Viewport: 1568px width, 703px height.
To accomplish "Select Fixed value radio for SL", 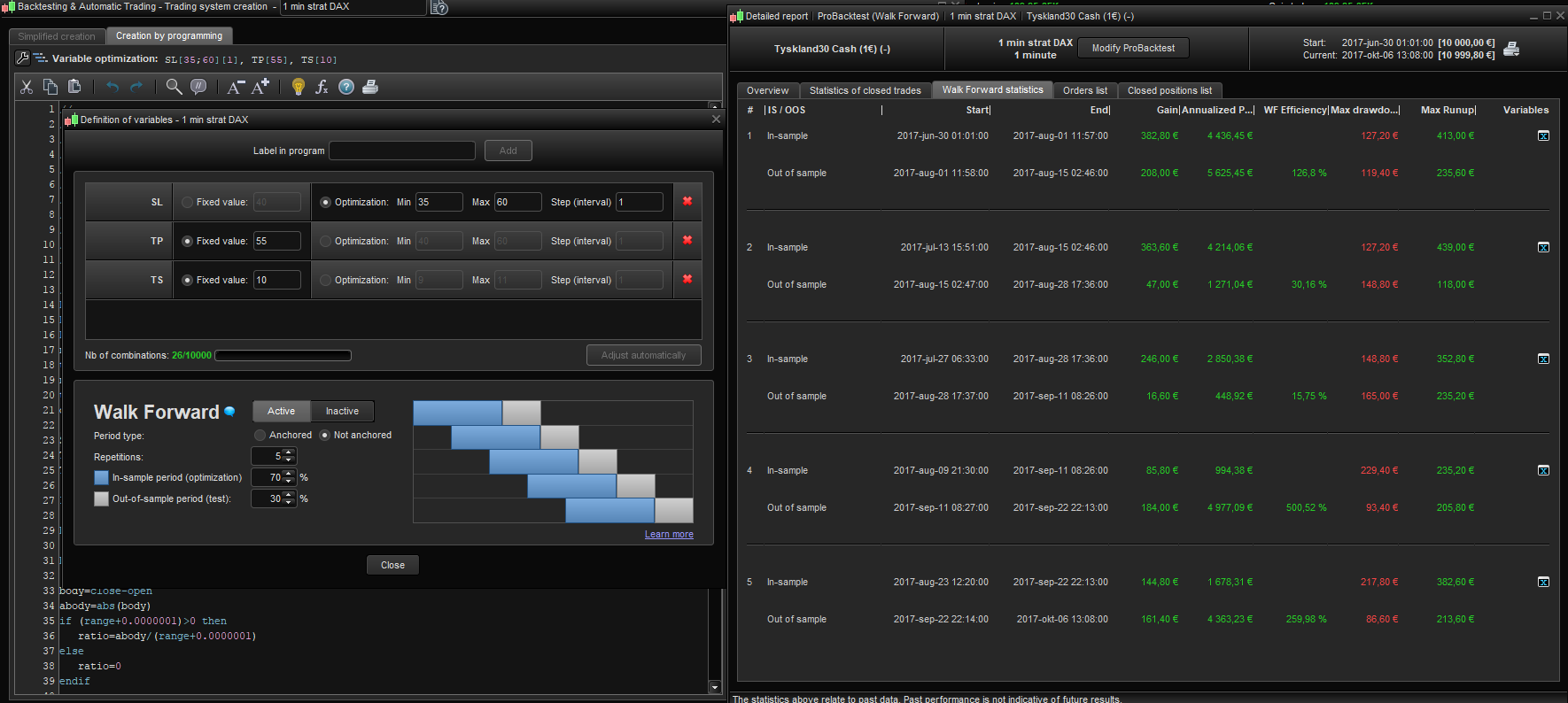I will coord(187,202).
